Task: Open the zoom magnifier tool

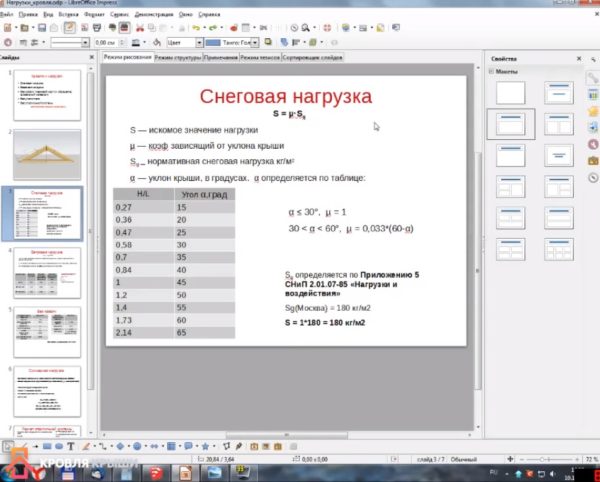Action: [305, 28]
